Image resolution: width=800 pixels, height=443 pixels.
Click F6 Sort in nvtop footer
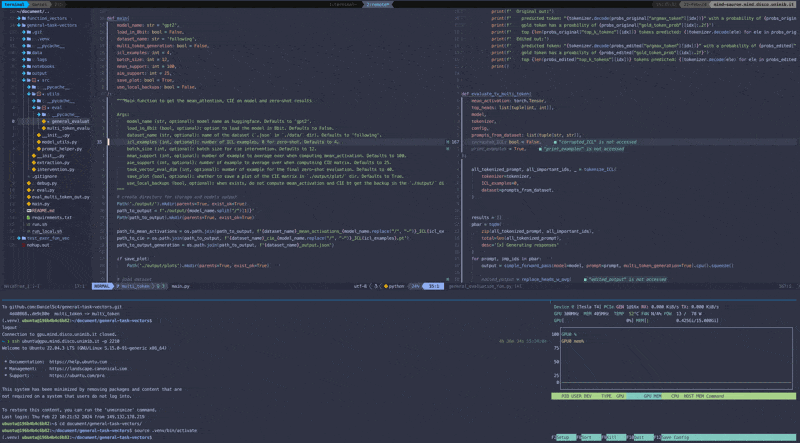(x=589, y=437)
